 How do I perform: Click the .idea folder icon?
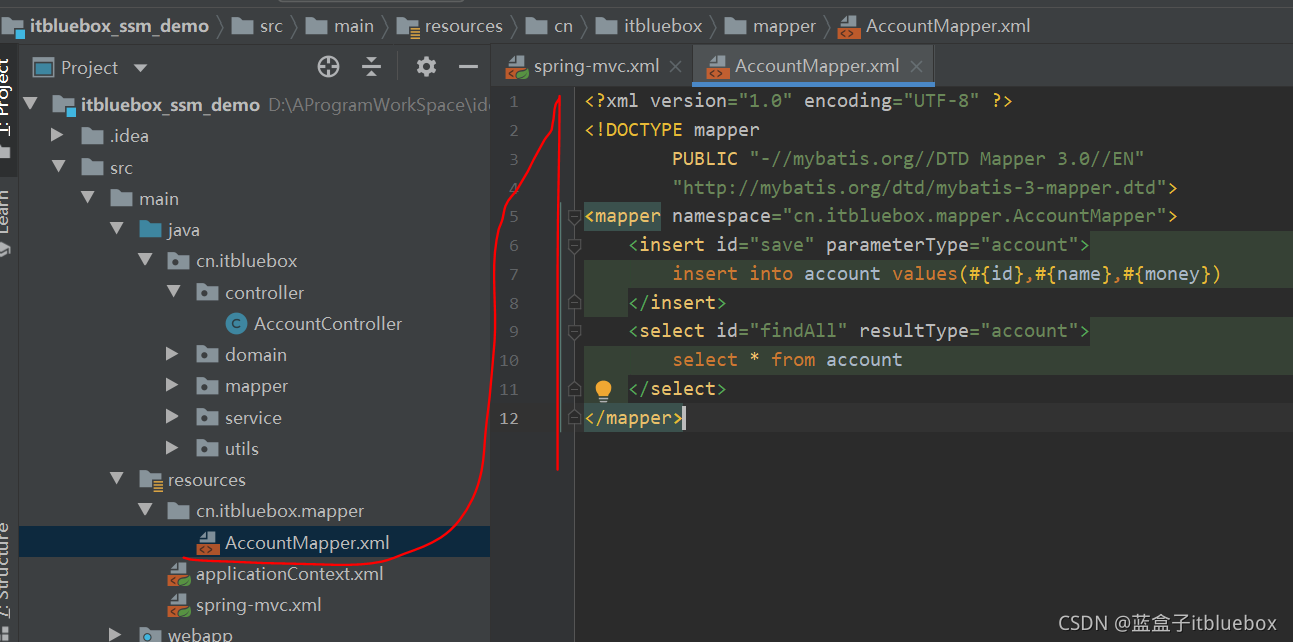pos(93,136)
